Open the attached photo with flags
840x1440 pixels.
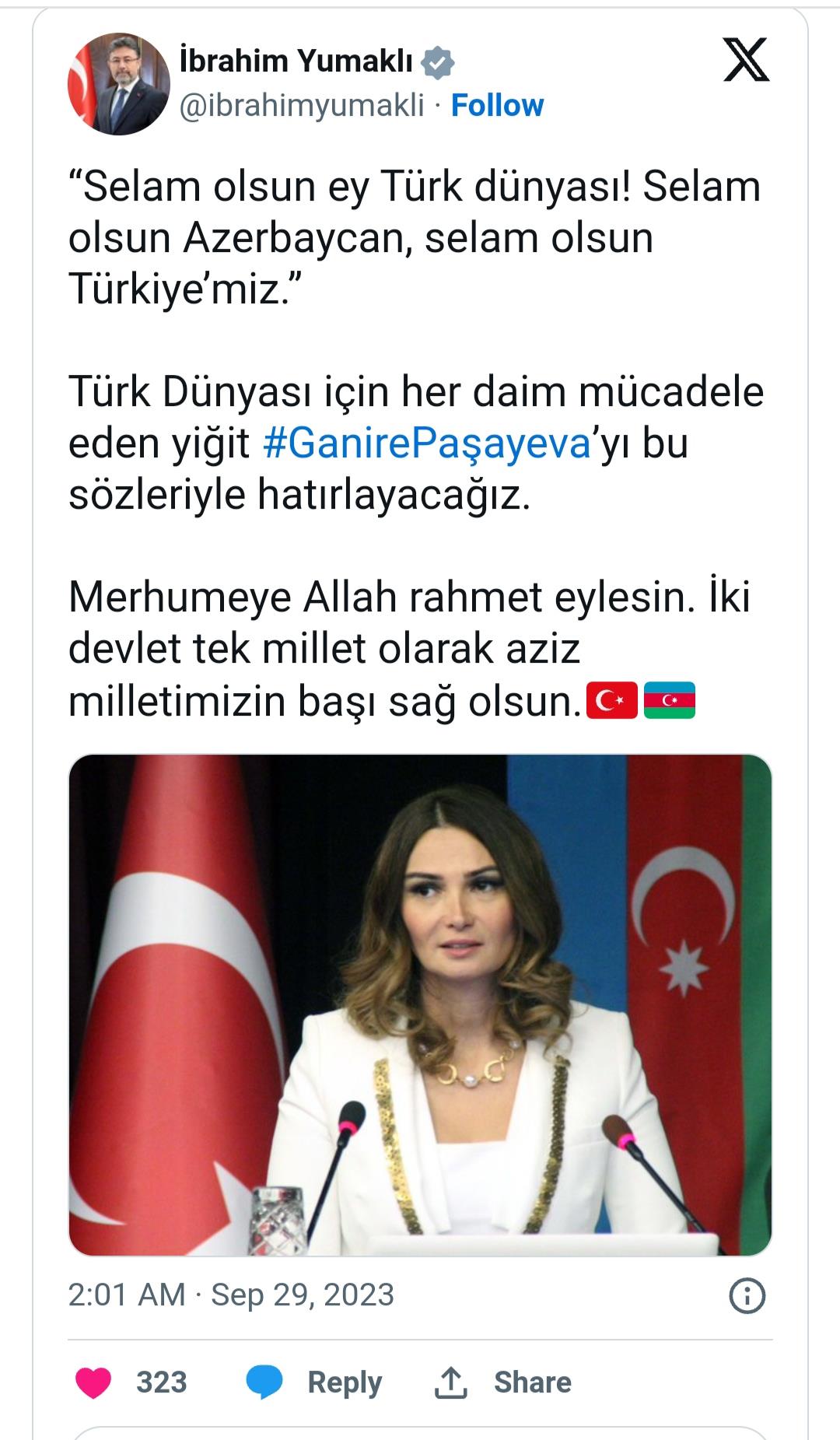[420, 1004]
